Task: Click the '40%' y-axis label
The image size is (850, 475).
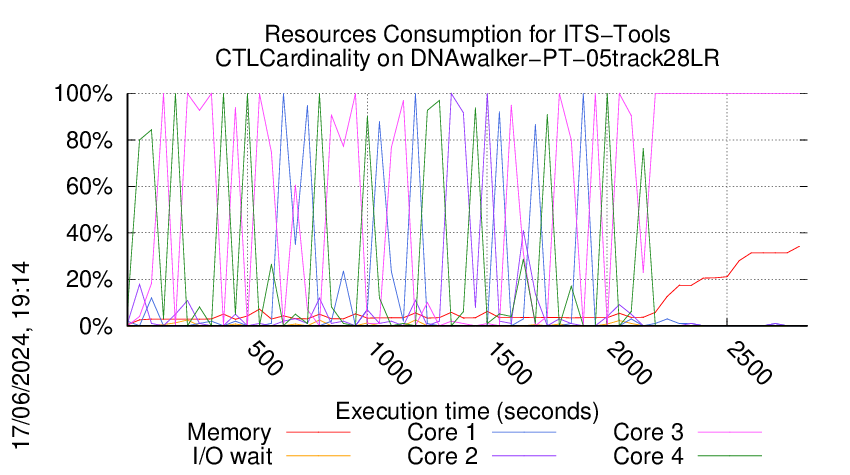Action: coord(89,234)
